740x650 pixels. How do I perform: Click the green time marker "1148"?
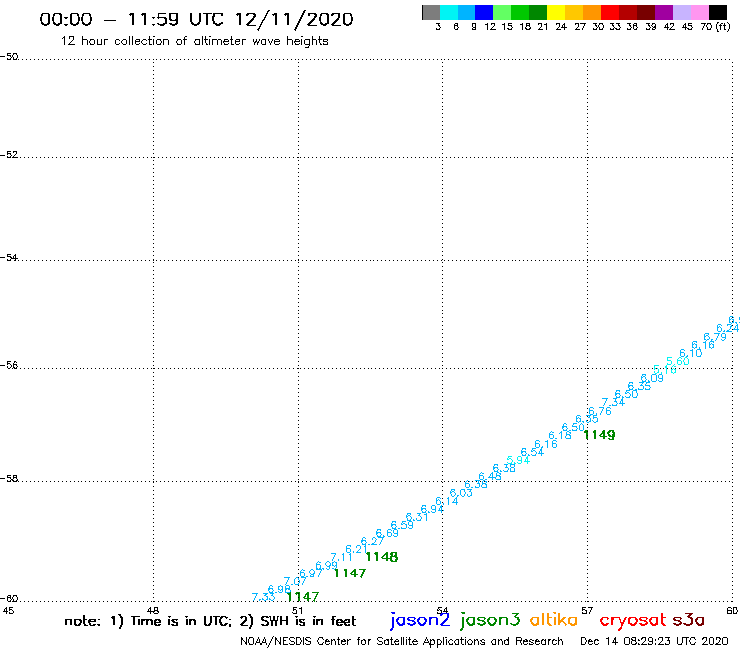(382, 557)
